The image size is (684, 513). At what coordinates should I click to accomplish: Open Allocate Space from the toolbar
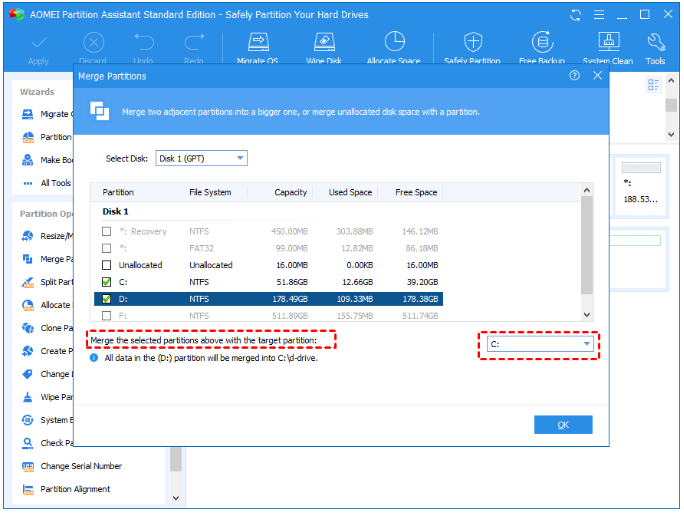(394, 48)
